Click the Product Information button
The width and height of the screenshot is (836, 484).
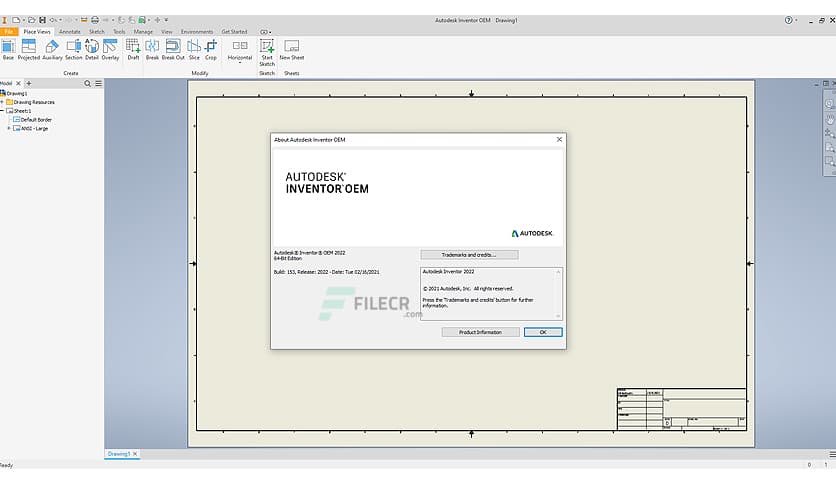point(480,332)
